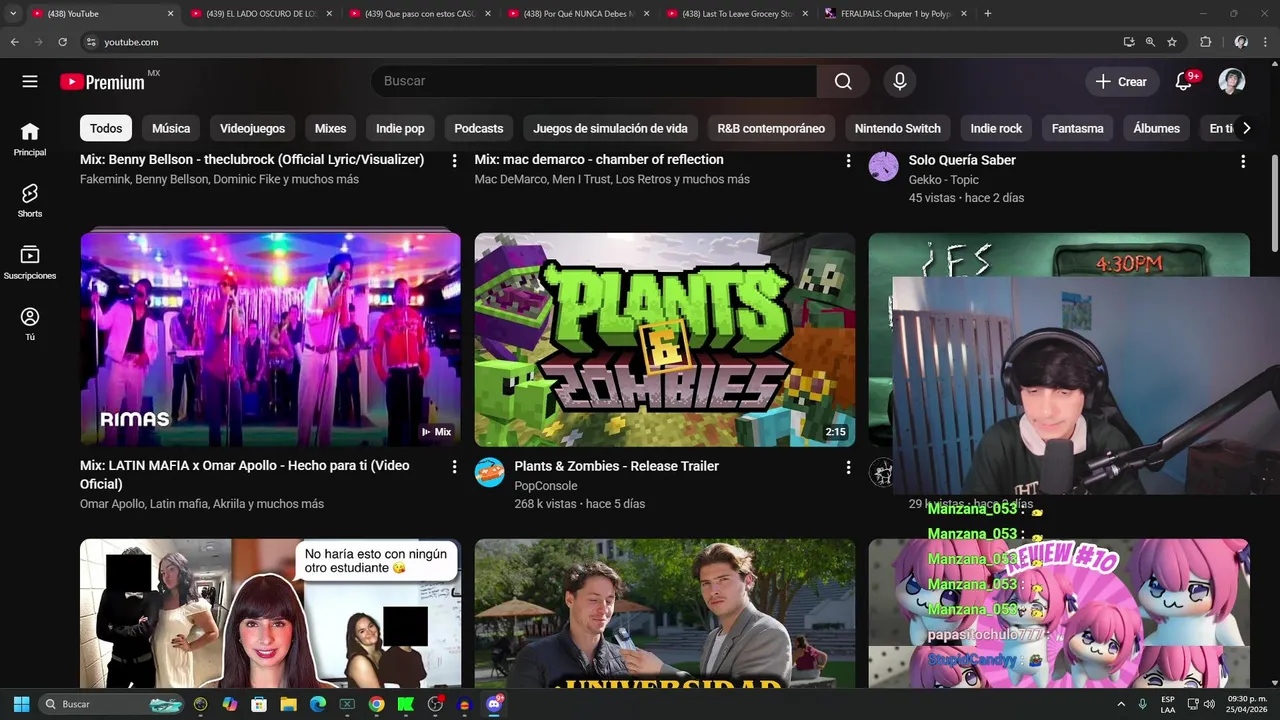The width and height of the screenshot is (1280, 720).
Task: Open Windows Start menu
Action: pyautogui.click(x=21, y=704)
